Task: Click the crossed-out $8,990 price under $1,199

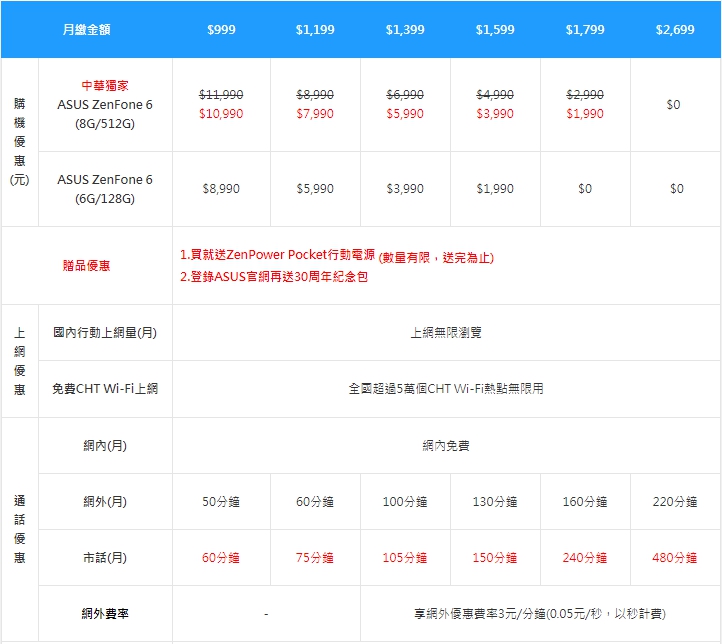Action: click(315, 95)
